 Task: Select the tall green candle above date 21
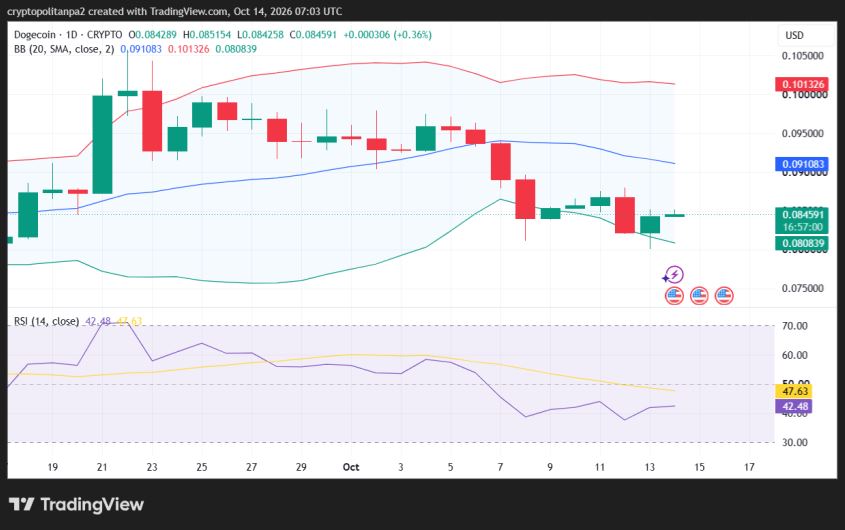102,144
